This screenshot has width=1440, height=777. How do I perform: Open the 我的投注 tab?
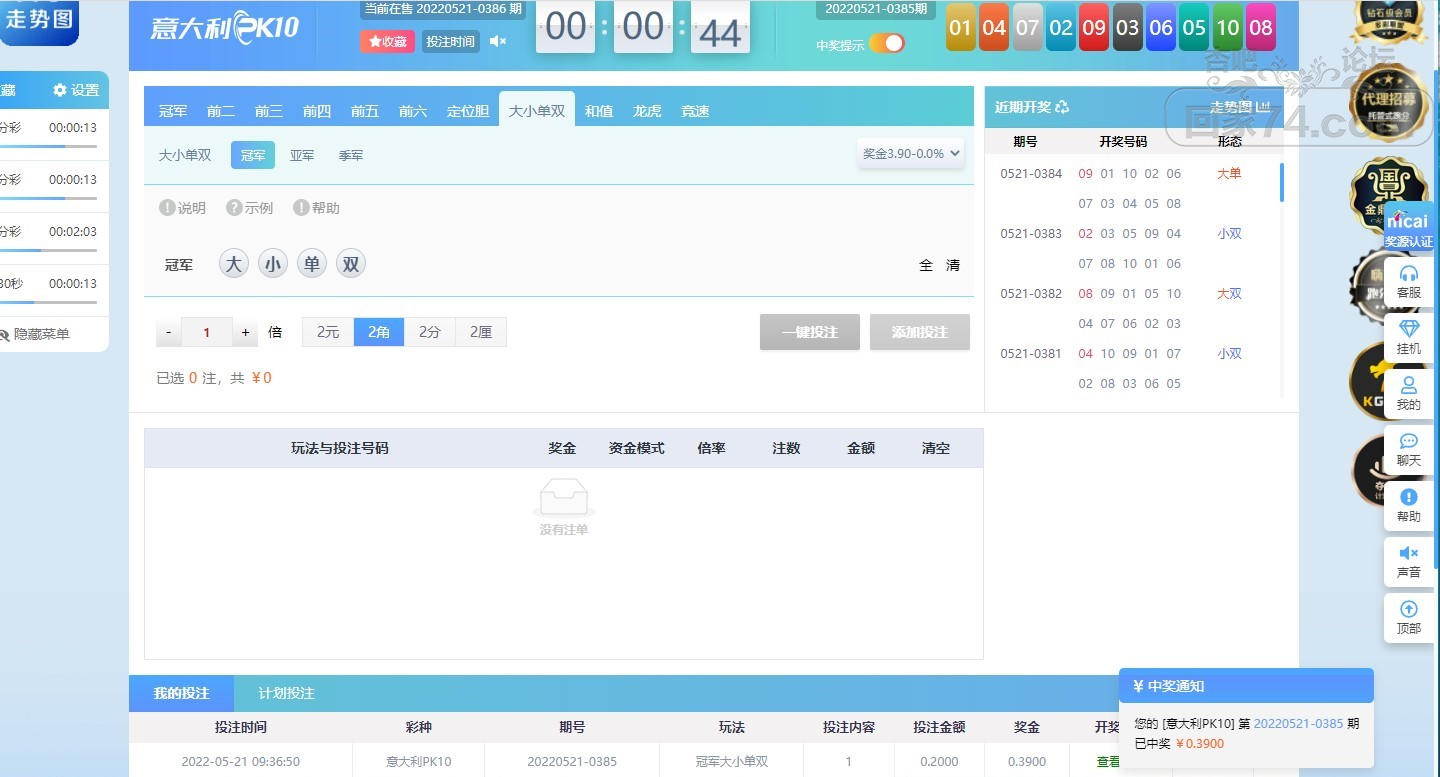181,693
